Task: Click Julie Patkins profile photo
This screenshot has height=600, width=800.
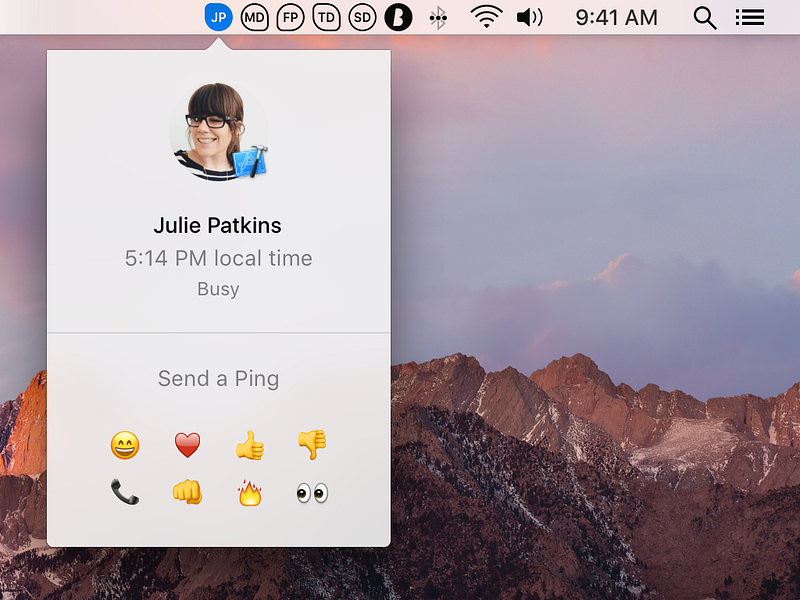Action: (218, 131)
